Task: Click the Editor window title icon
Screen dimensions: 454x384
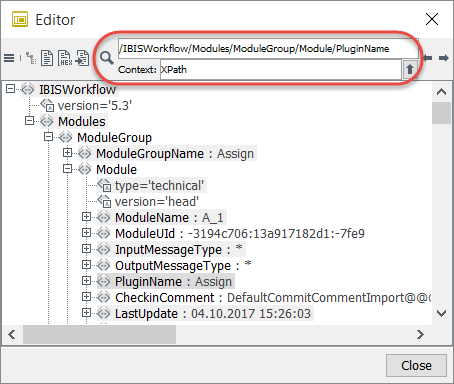Action: 20,19
